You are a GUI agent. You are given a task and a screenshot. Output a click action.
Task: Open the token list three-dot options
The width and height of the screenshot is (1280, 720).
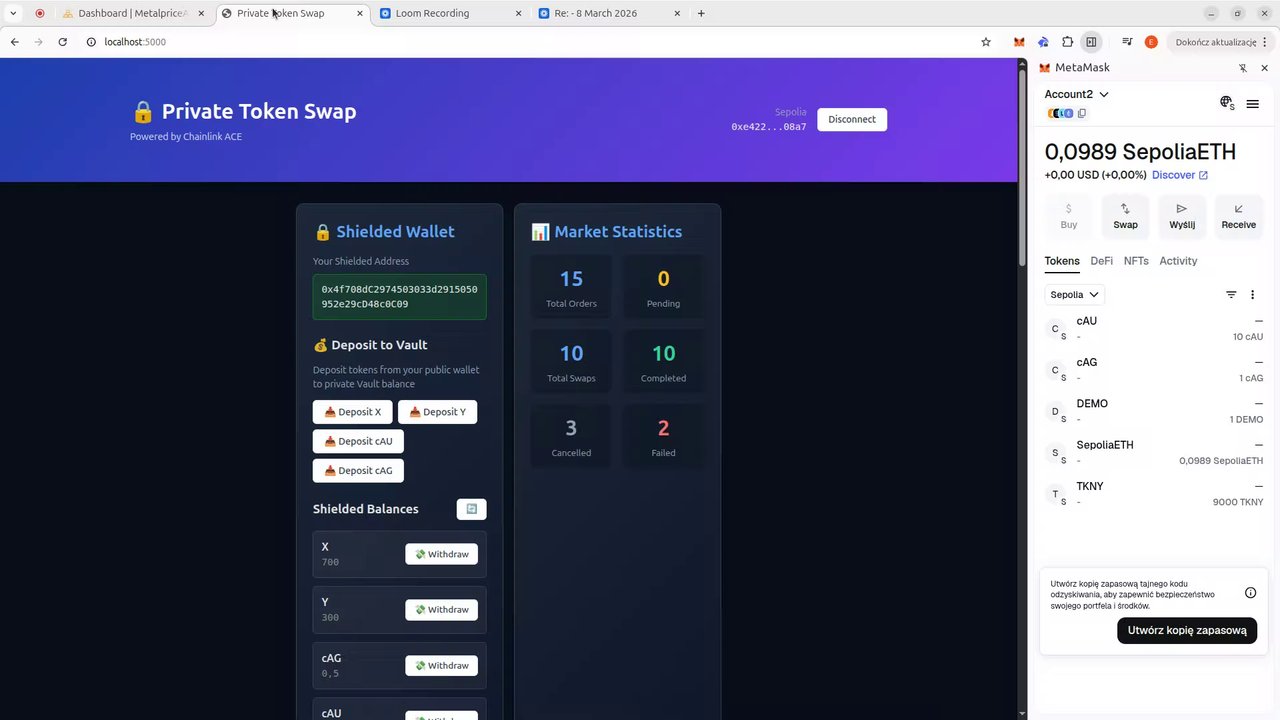pyautogui.click(x=1252, y=295)
